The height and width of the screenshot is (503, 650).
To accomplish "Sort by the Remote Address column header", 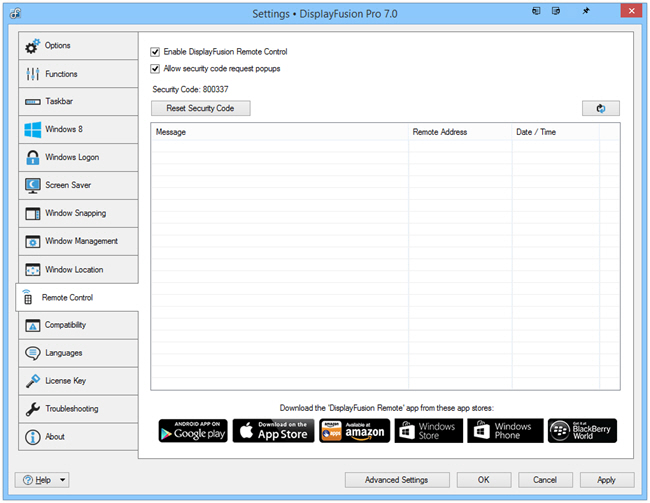I will pyautogui.click(x=460, y=132).
